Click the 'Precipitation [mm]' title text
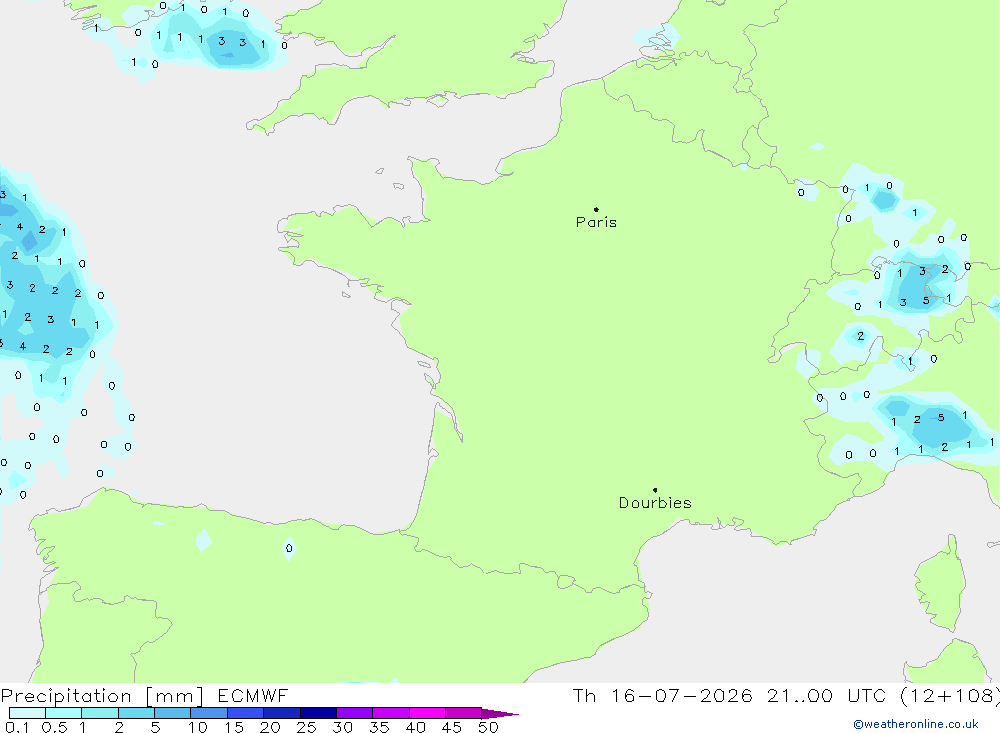Image resolution: width=1000 pixels, height=733 pixels. [102, 696]
